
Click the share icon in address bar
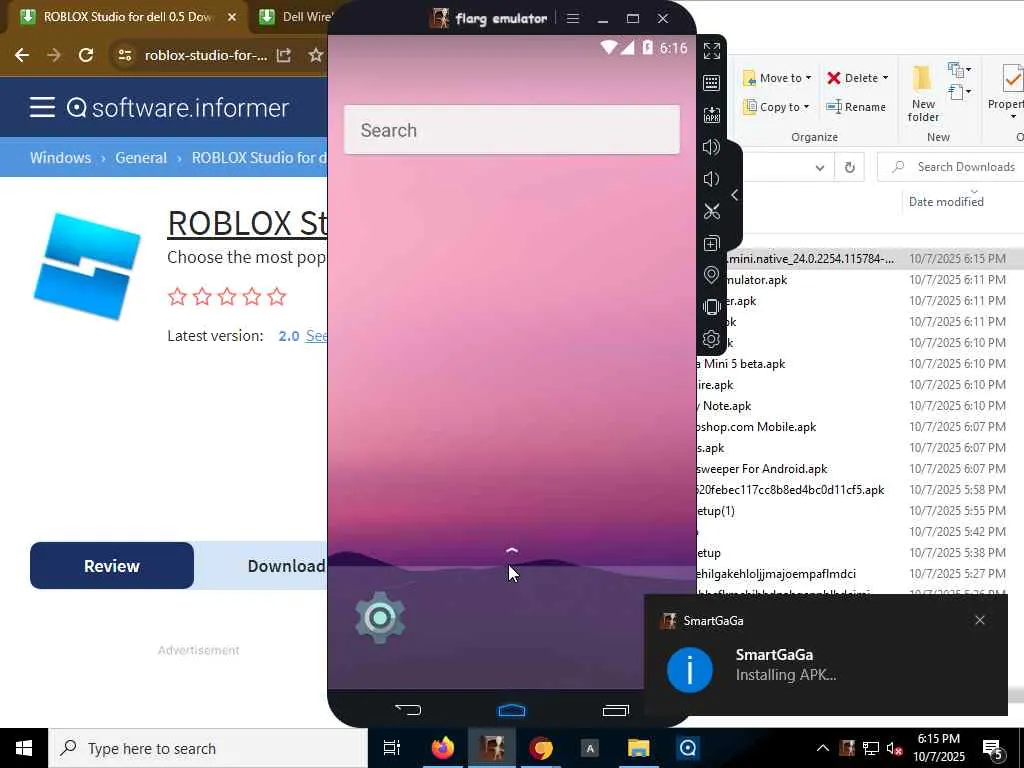coord(284,56)
